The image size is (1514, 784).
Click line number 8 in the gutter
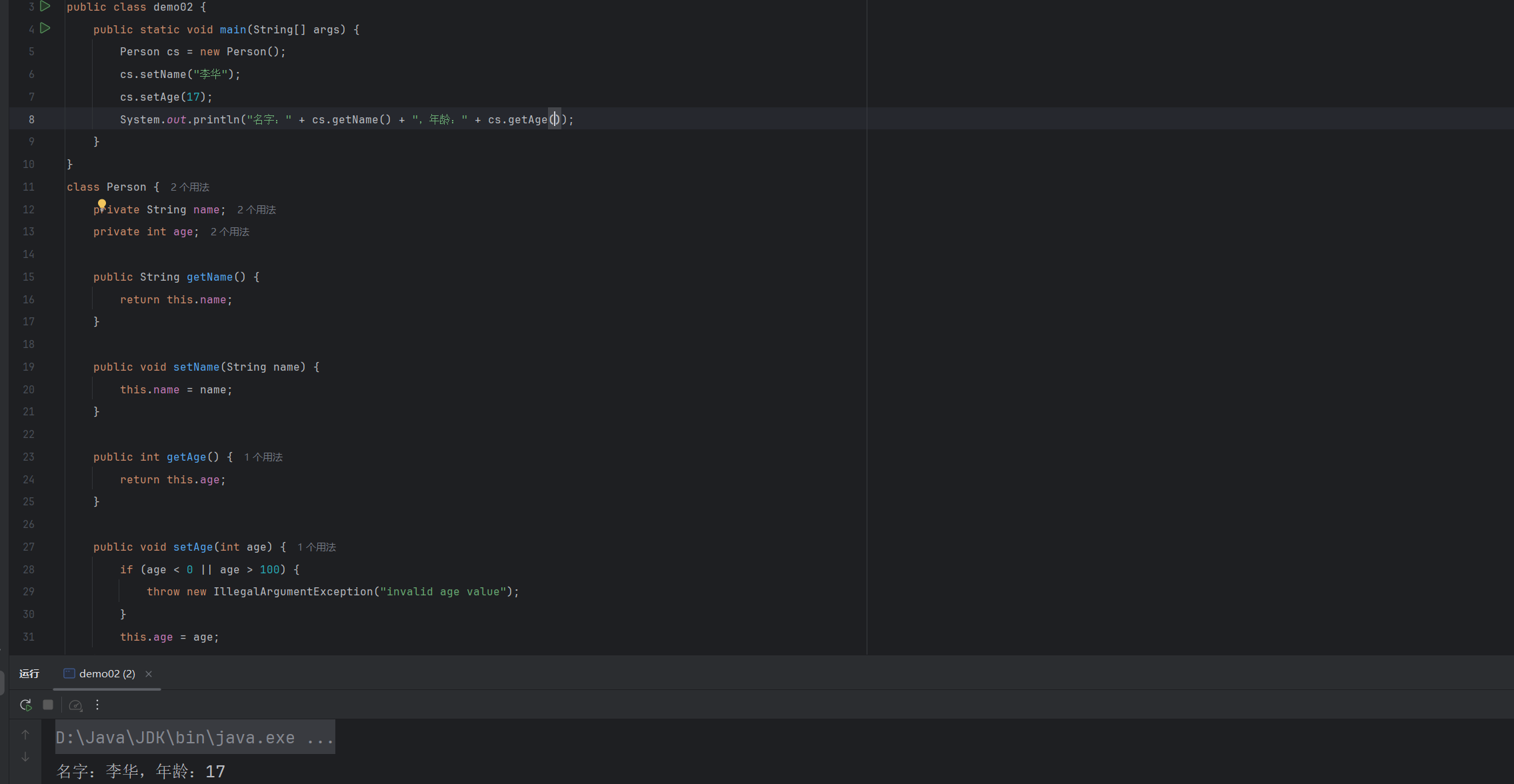(31, 119)
